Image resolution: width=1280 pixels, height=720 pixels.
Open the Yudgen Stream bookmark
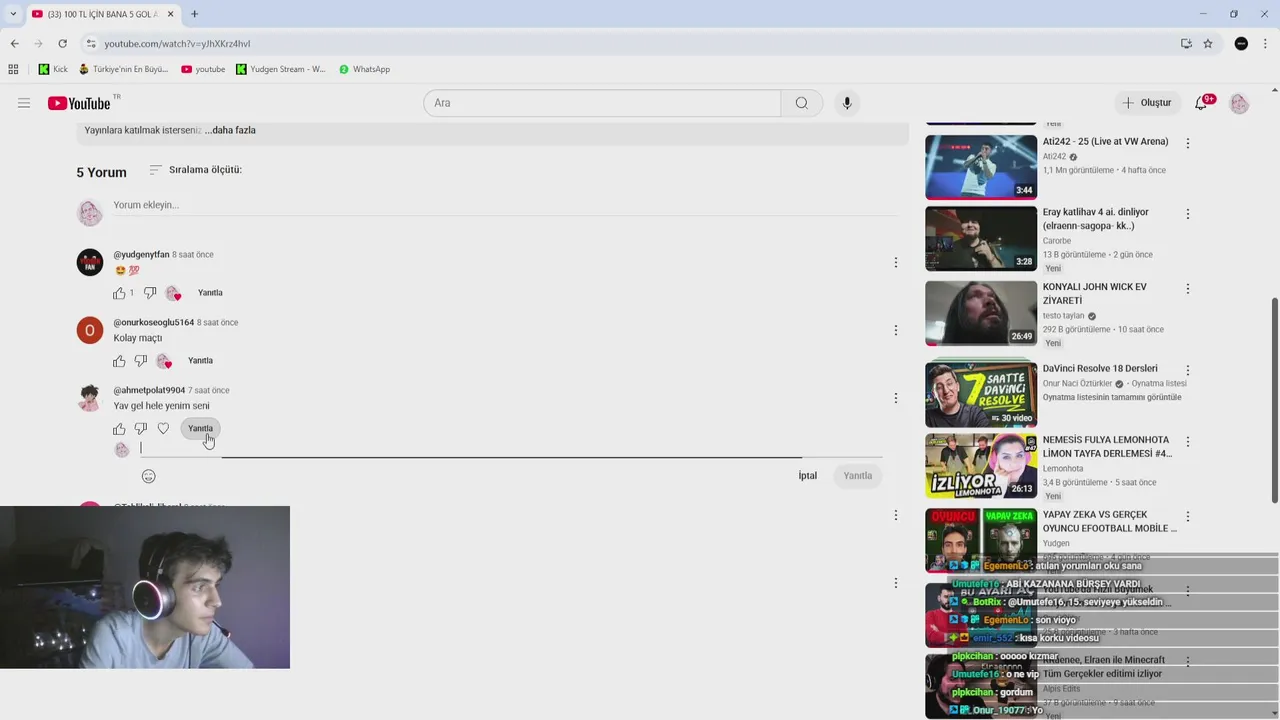[x=281, y=69]
